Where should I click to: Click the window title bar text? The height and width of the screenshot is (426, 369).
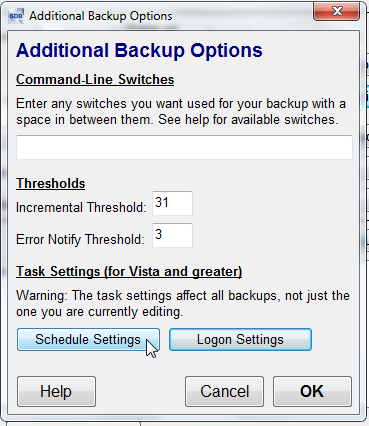pyautogui.click(x=101, y=16)
